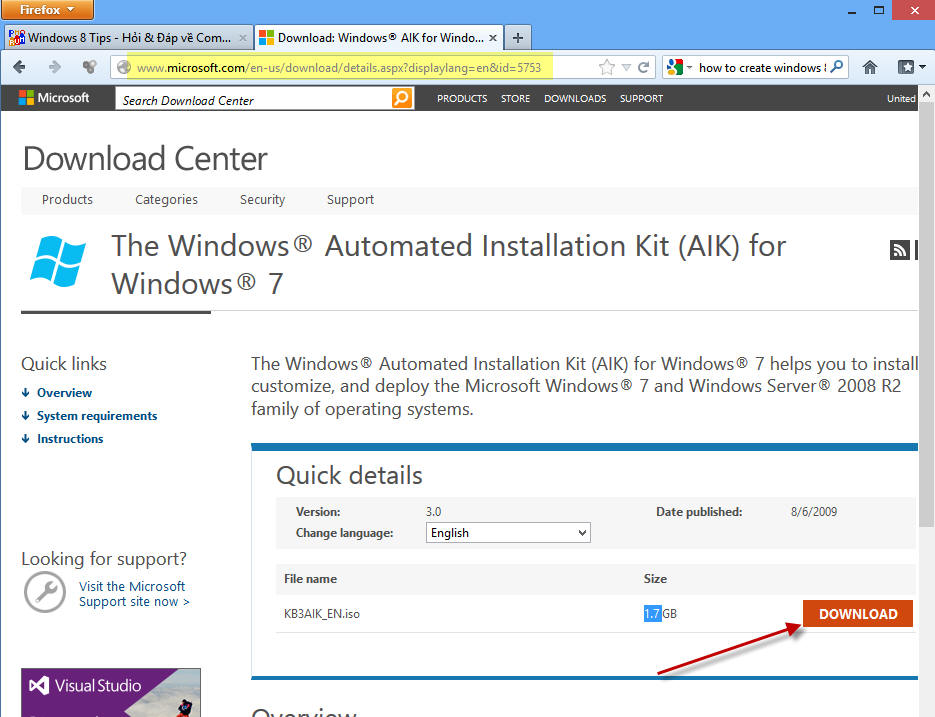Open the SUPPORT menu in header
Viewport: 935px width, 717px height.
tap(641, 98)
